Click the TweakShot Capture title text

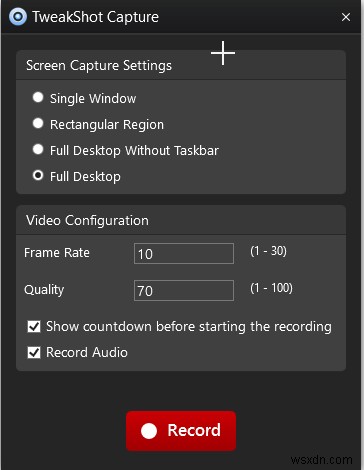click(x=95, y=17)
